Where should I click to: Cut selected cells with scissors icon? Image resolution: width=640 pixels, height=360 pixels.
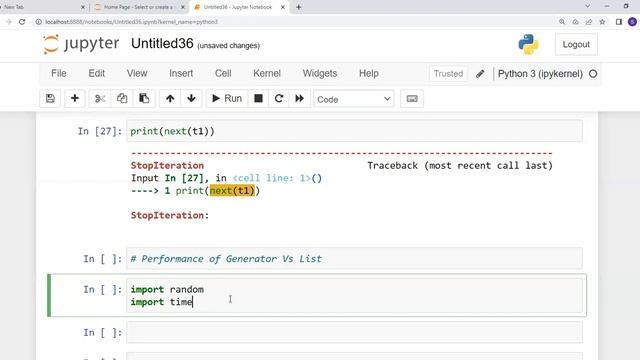(x=100, y=99)
